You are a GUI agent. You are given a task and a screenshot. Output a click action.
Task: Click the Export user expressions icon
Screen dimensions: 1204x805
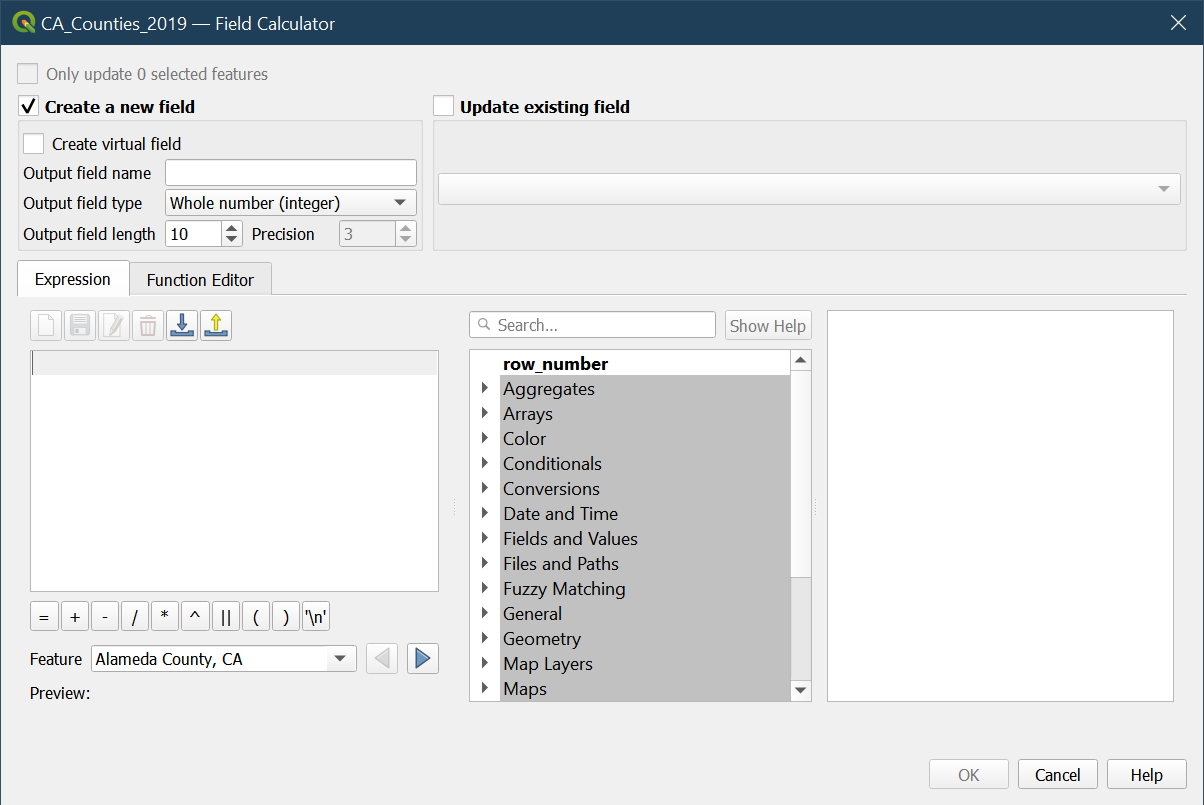point(216,325)
